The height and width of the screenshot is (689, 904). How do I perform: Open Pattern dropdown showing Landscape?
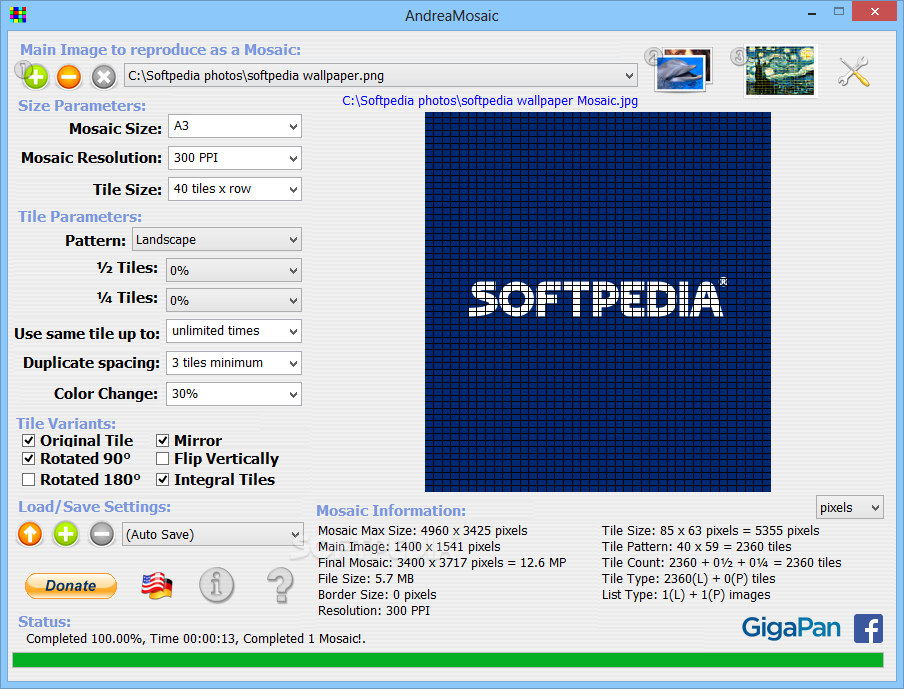click(x=217, y=240)
